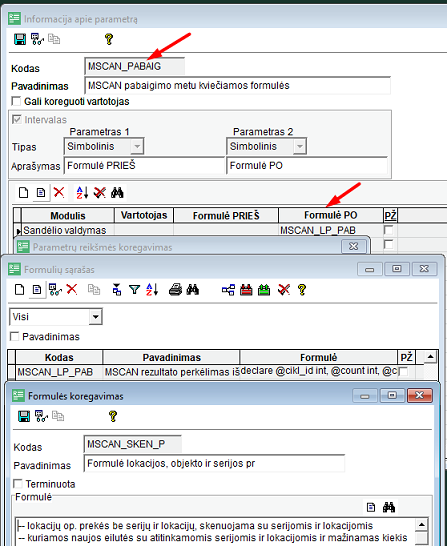Click the yellow help question mark in Formulių sąrašas

click(x=302, y=289)
